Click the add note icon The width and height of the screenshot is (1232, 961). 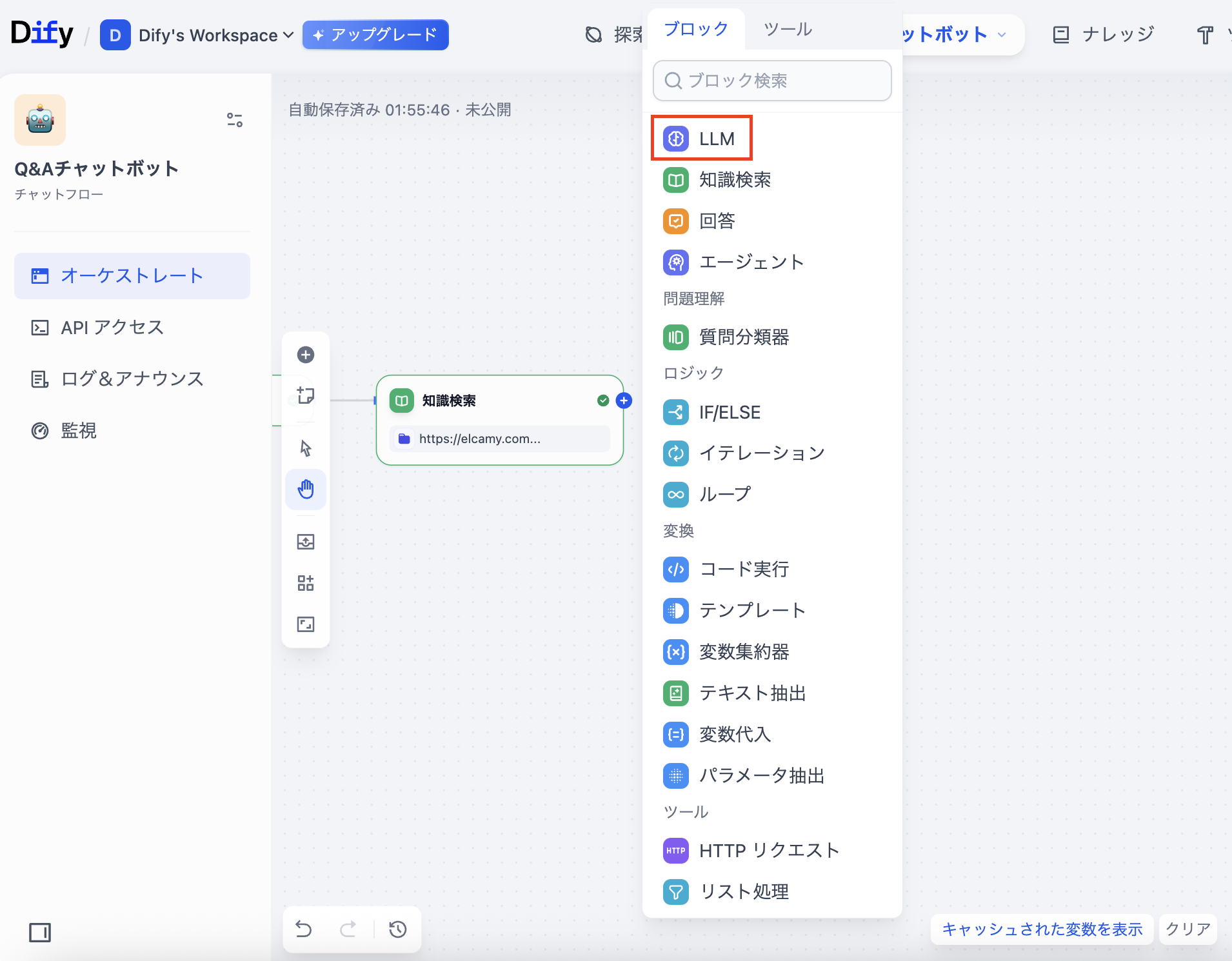pos(306,395)
